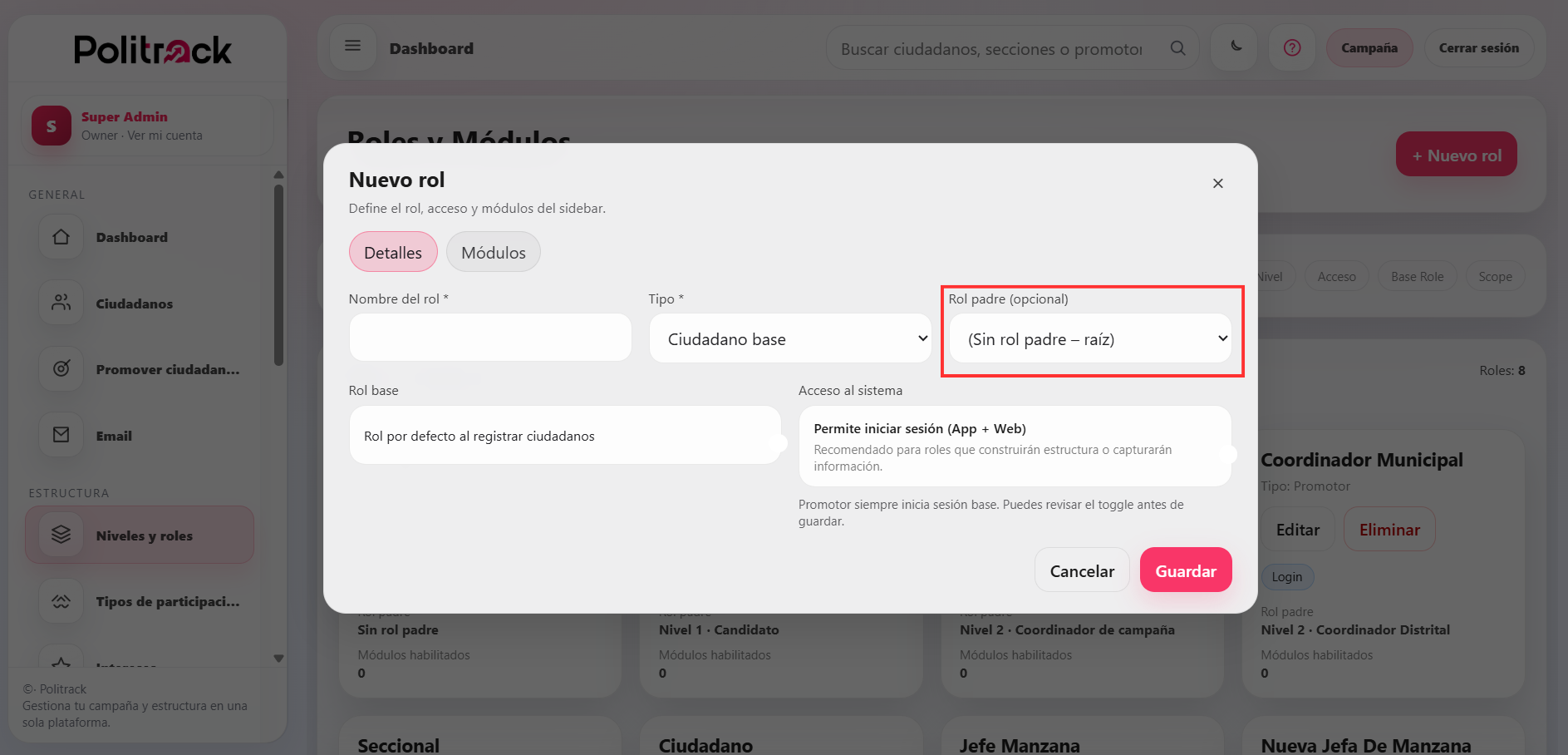Screen dimensions: 1568x755
Task: Open the Rol padre dropdown
Action: tap(1091, 338)
